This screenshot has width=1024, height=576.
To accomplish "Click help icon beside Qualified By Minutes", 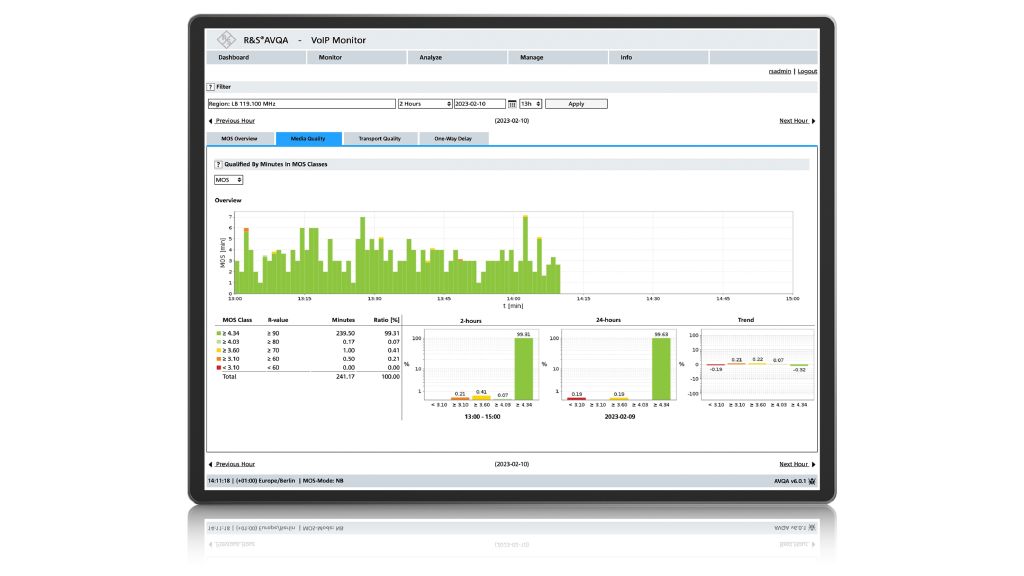I will coord(218,163).
